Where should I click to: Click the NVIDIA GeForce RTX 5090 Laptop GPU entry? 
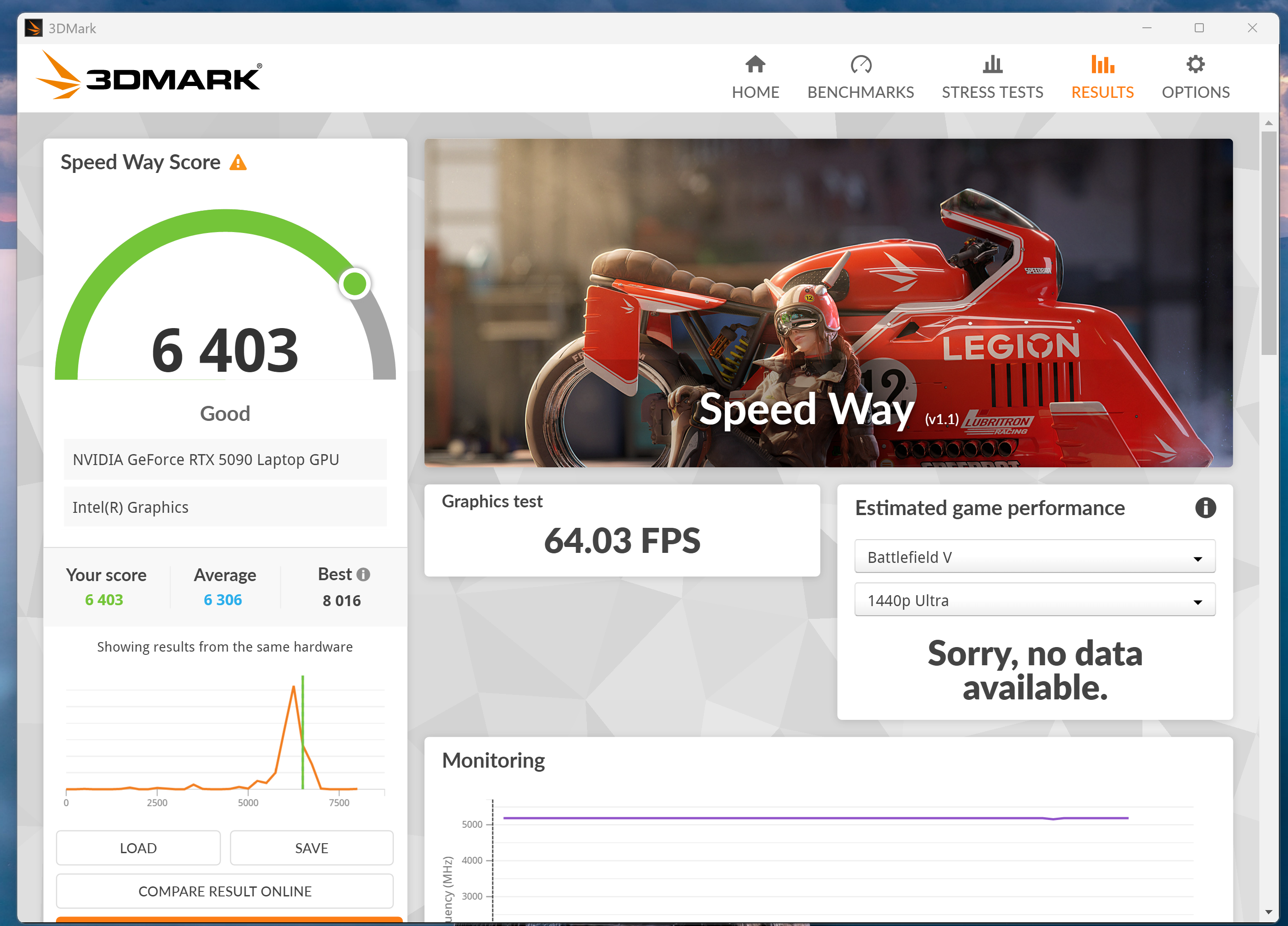click(x=225, y=459)
